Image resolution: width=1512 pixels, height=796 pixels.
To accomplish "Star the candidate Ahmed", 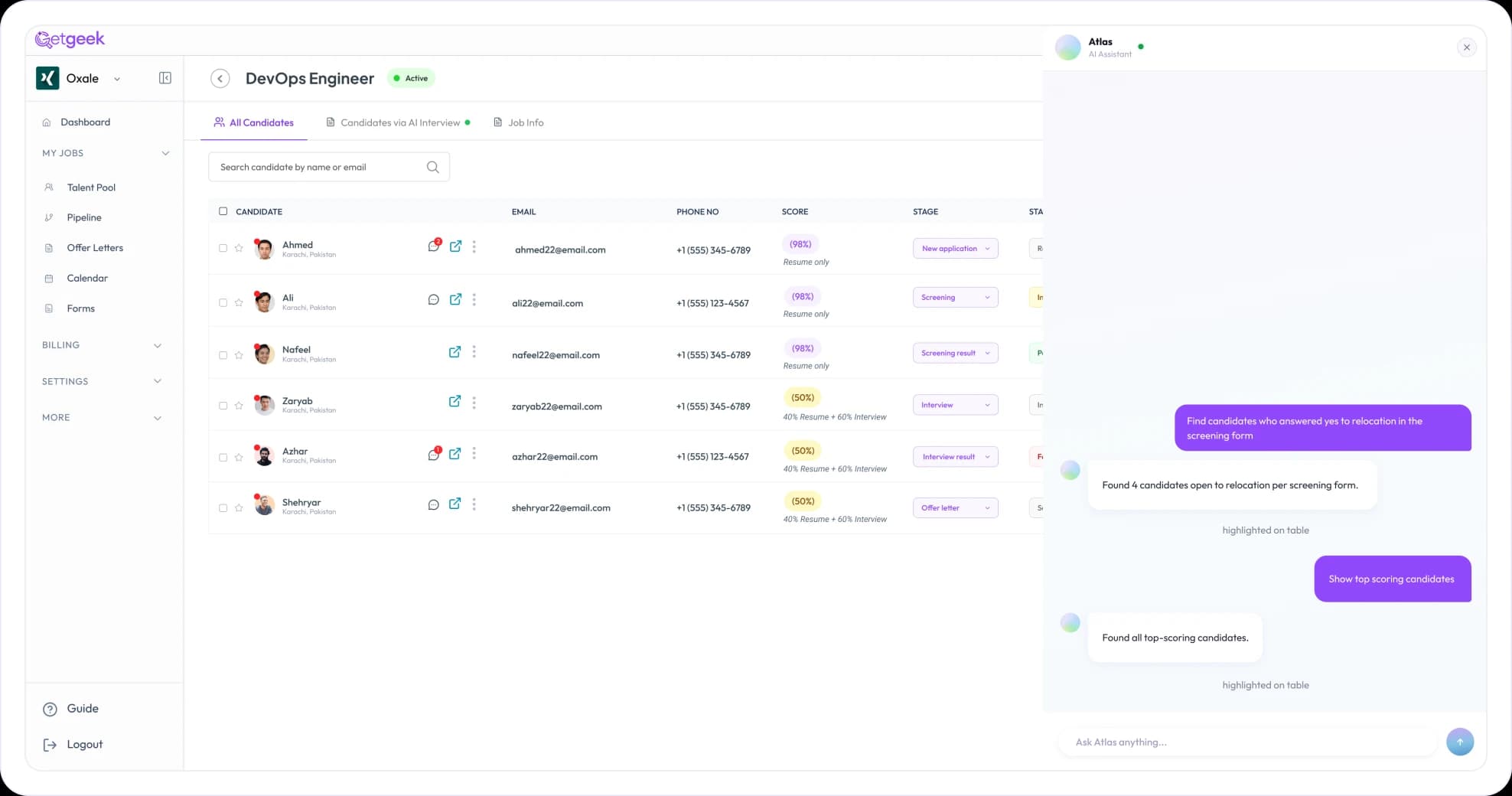I will tap(239, 248).
